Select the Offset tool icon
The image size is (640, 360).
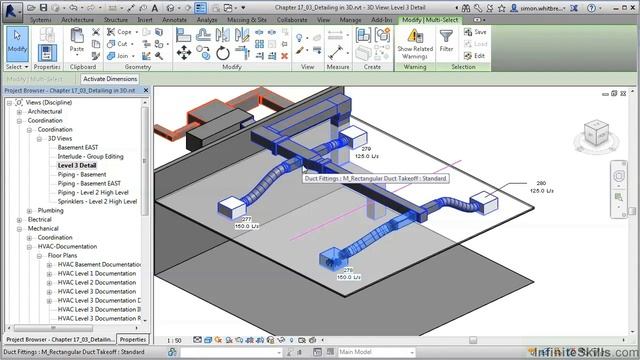[203, 35]
